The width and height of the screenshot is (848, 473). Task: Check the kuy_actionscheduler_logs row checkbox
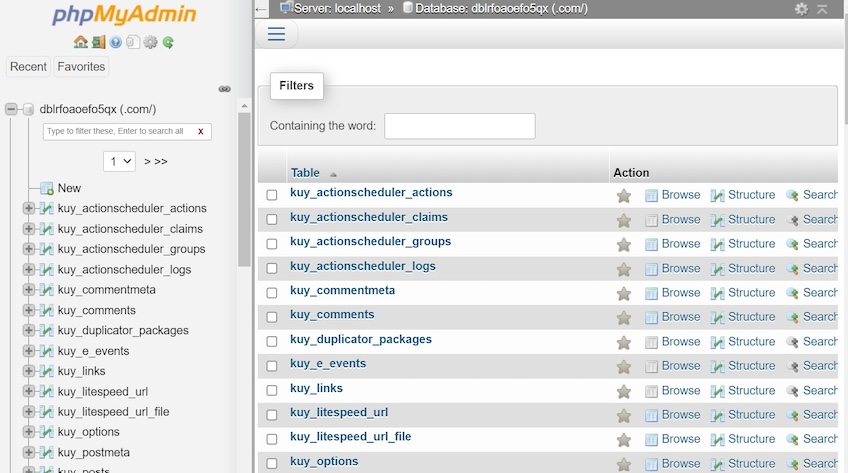point(272,269)
